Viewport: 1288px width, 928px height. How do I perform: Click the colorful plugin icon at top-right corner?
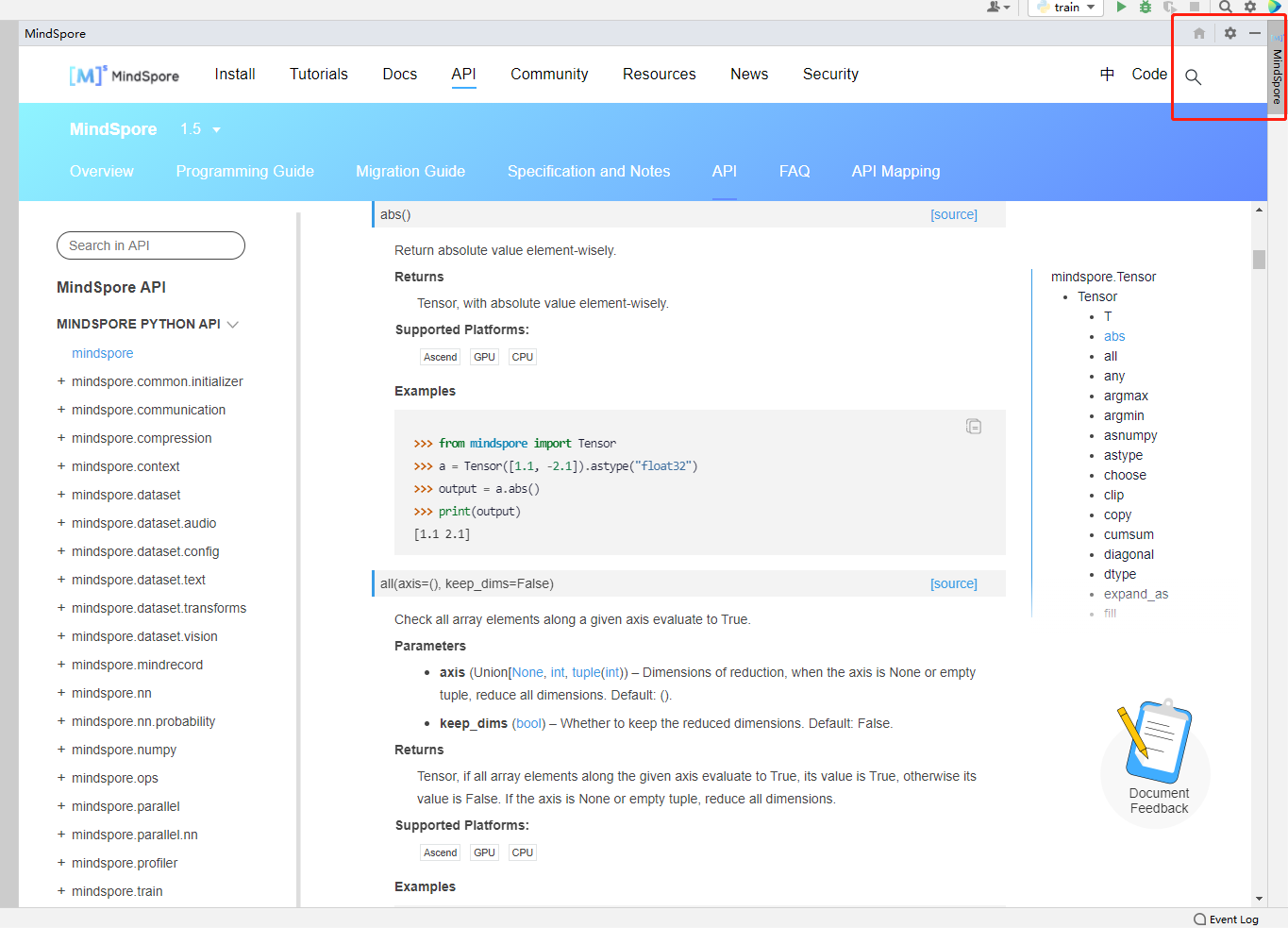click(1275, 7)
